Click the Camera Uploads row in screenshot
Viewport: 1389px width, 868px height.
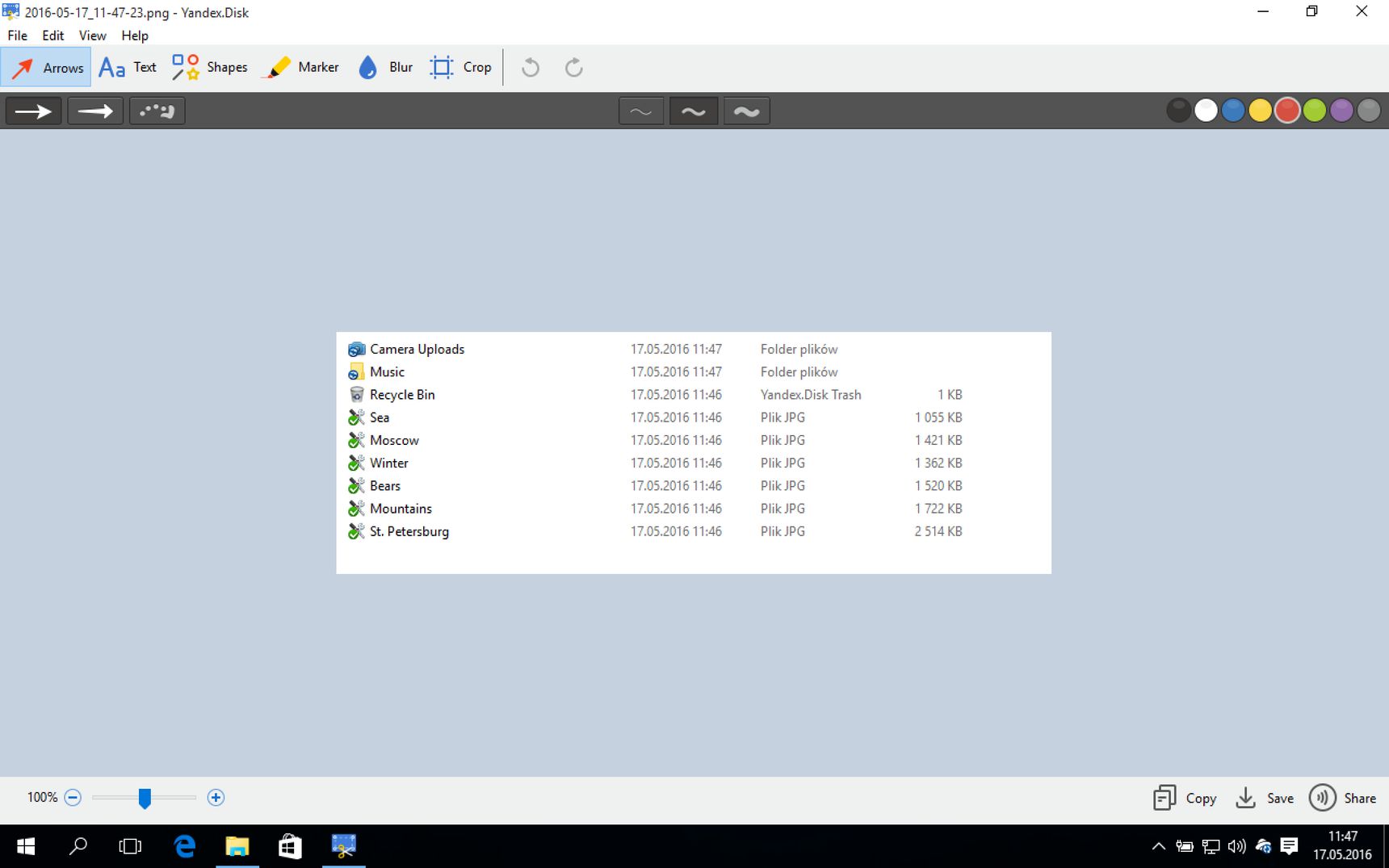tap(655, 349)
